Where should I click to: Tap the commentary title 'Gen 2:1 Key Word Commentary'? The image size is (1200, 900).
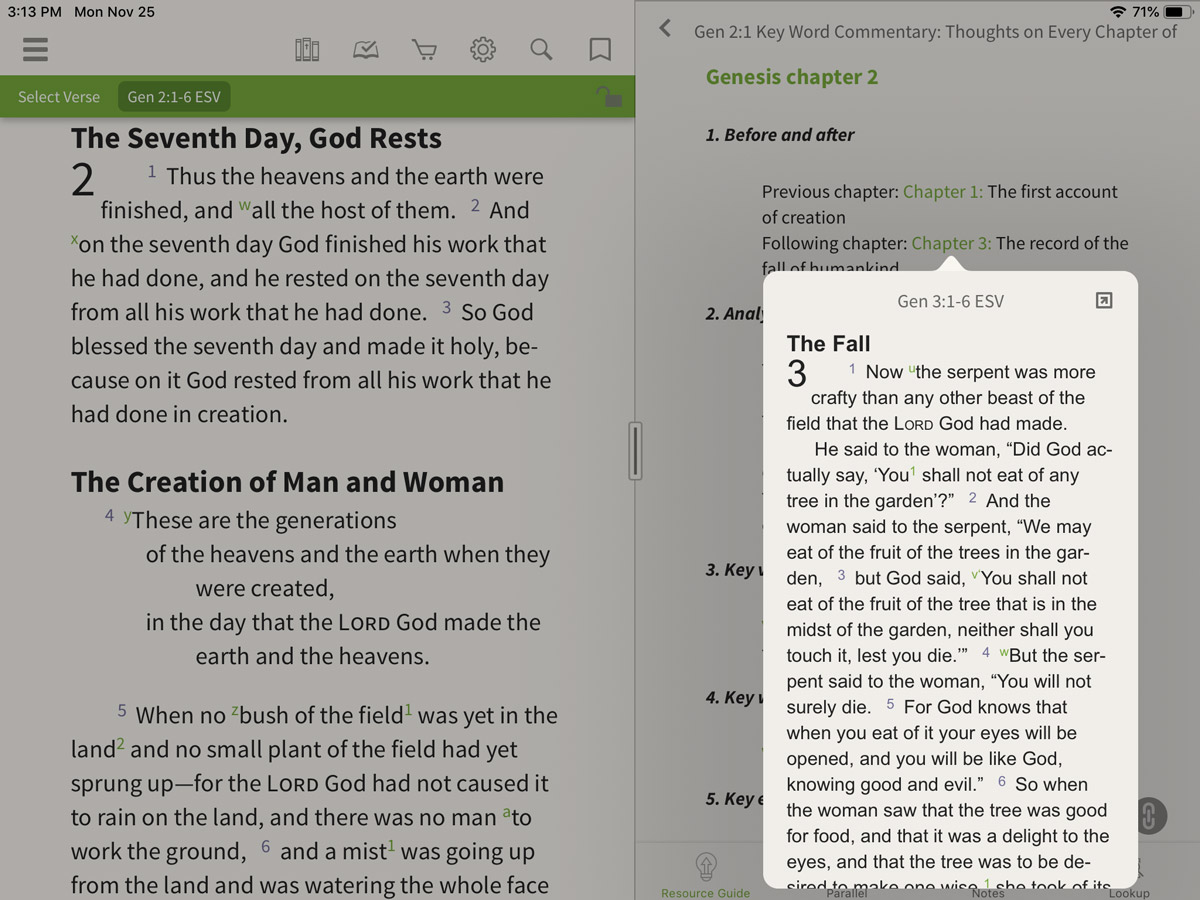[936, 32]
